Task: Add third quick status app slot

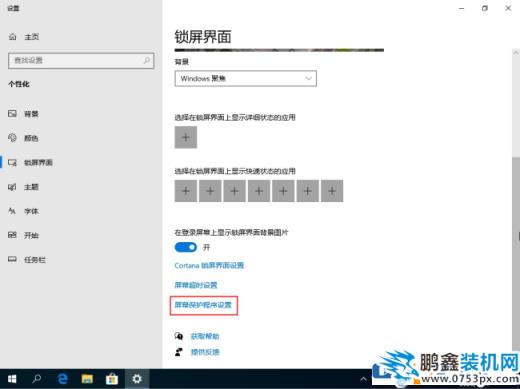Action: pos(235,191)
